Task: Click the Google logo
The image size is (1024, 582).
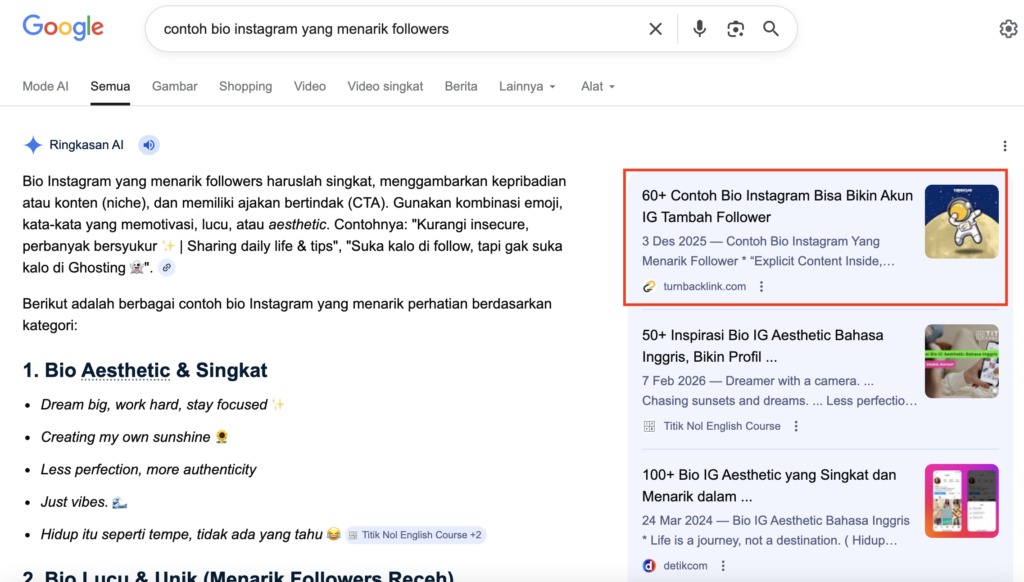Action: pyautogui.click(x=63, y=28)
